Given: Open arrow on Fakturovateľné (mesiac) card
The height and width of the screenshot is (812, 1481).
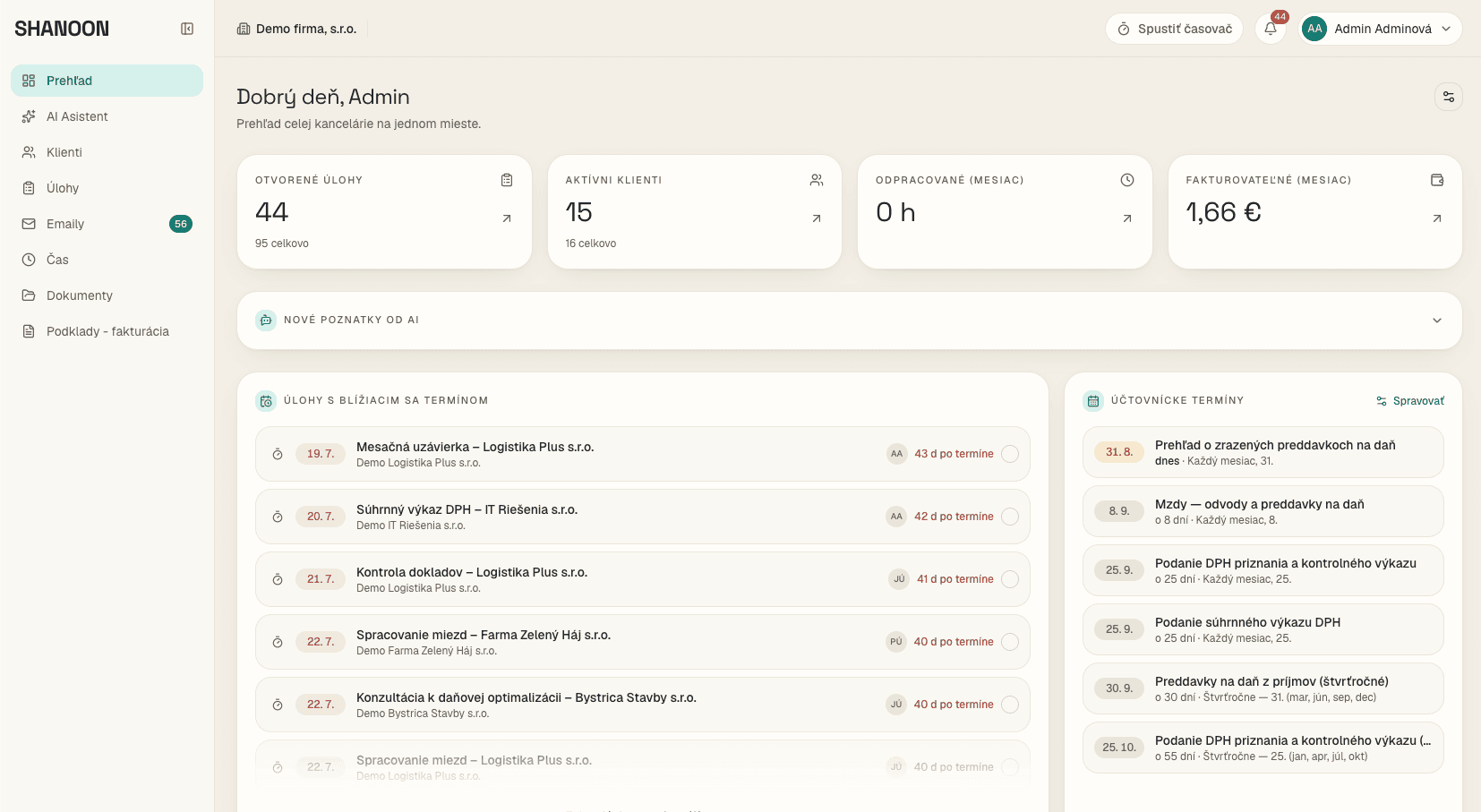Looking at the screenshot, I should click(1437, 218).
